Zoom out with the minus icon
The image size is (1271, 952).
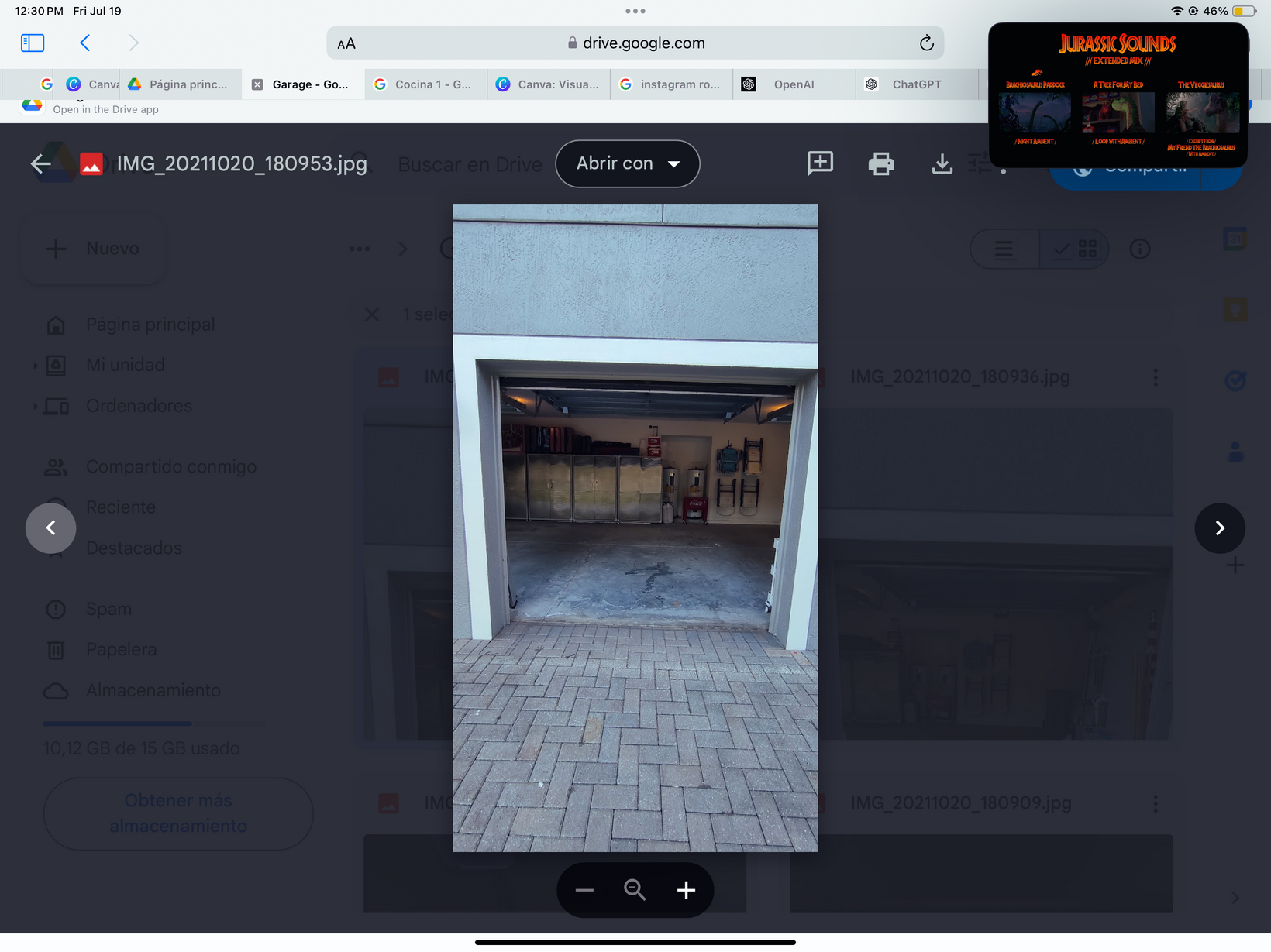click(584, 890)
